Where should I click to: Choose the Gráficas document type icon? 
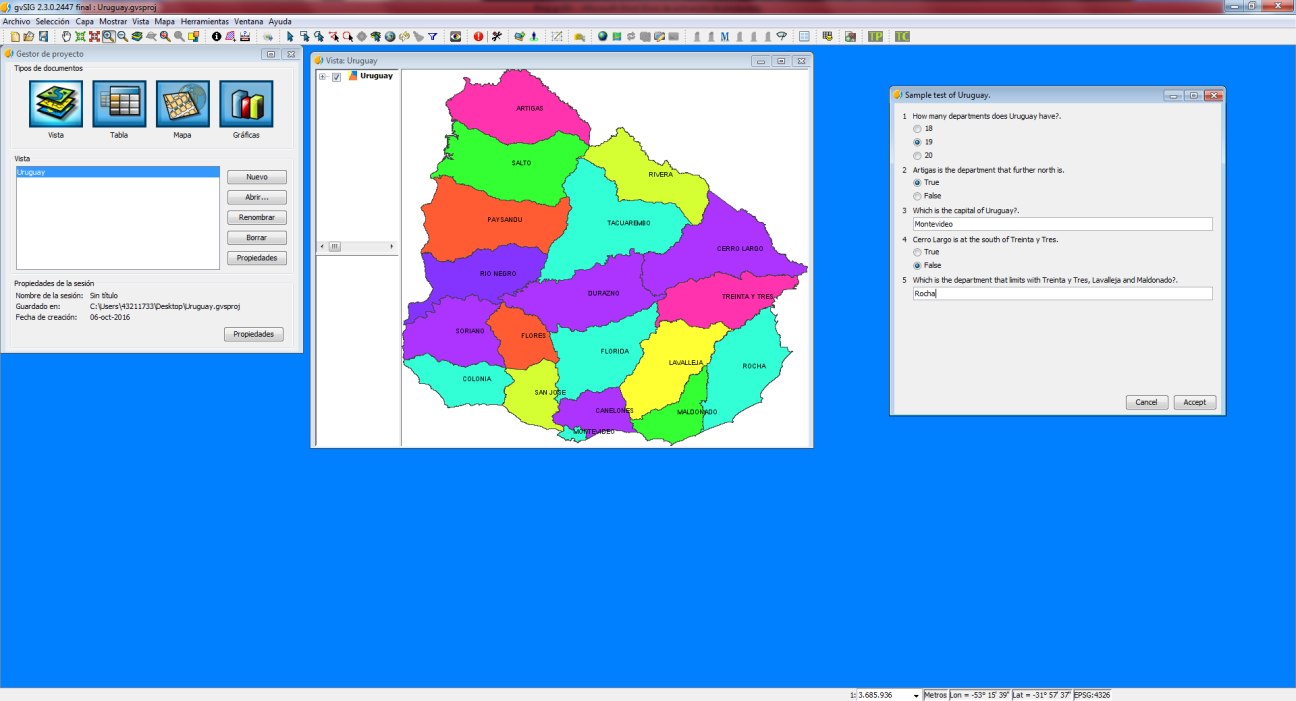(246, 105)
